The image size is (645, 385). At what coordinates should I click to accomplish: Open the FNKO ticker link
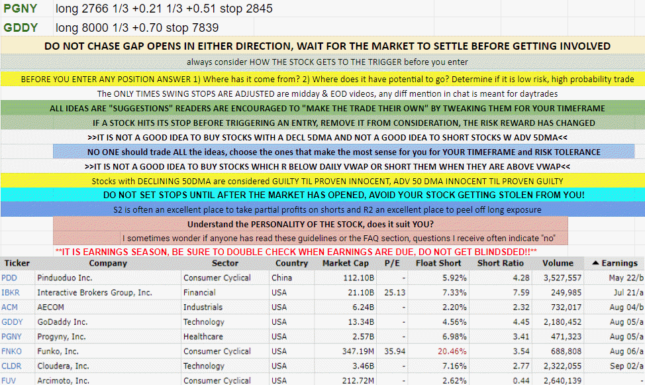tap(12, 352)
